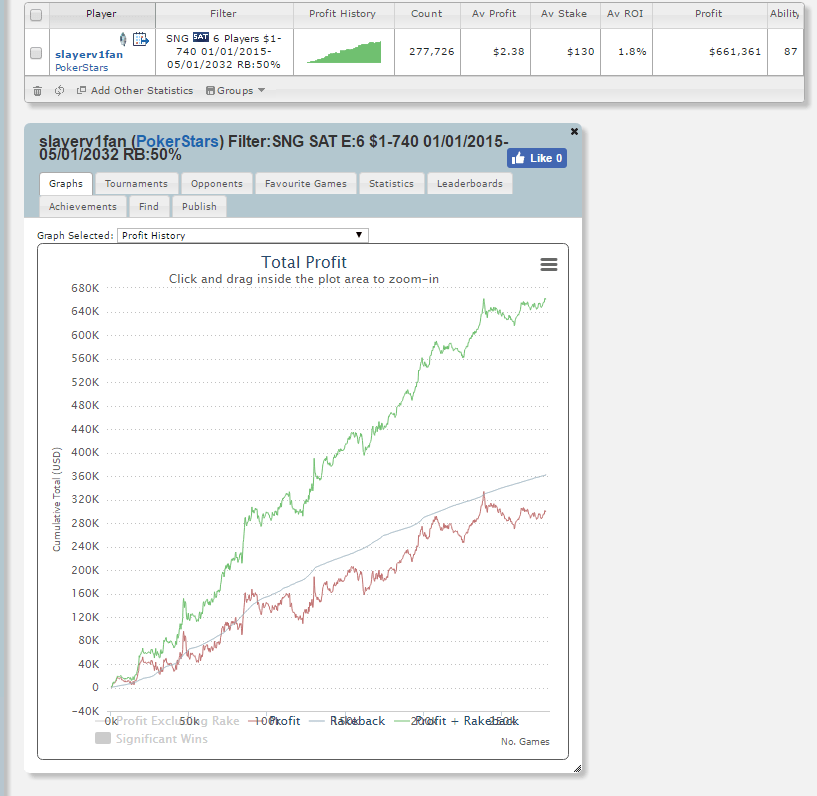Toggle the Significant Wins legend item
The image size is (817, 796).
coord(152,739)
